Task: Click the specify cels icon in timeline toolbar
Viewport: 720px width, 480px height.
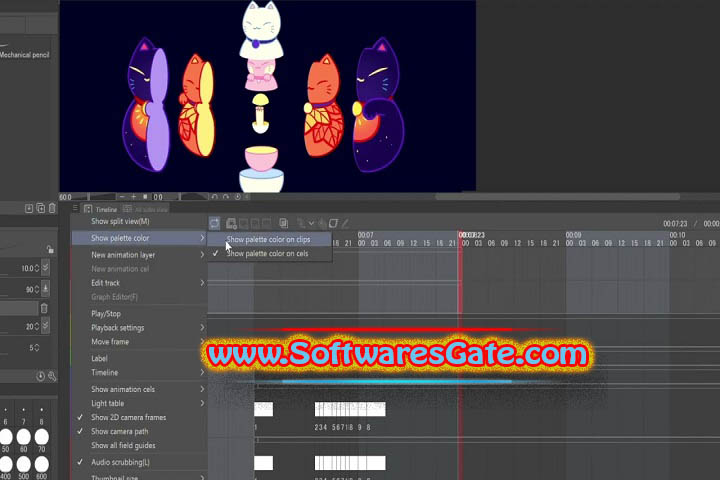Action: (x=284, y=224)
